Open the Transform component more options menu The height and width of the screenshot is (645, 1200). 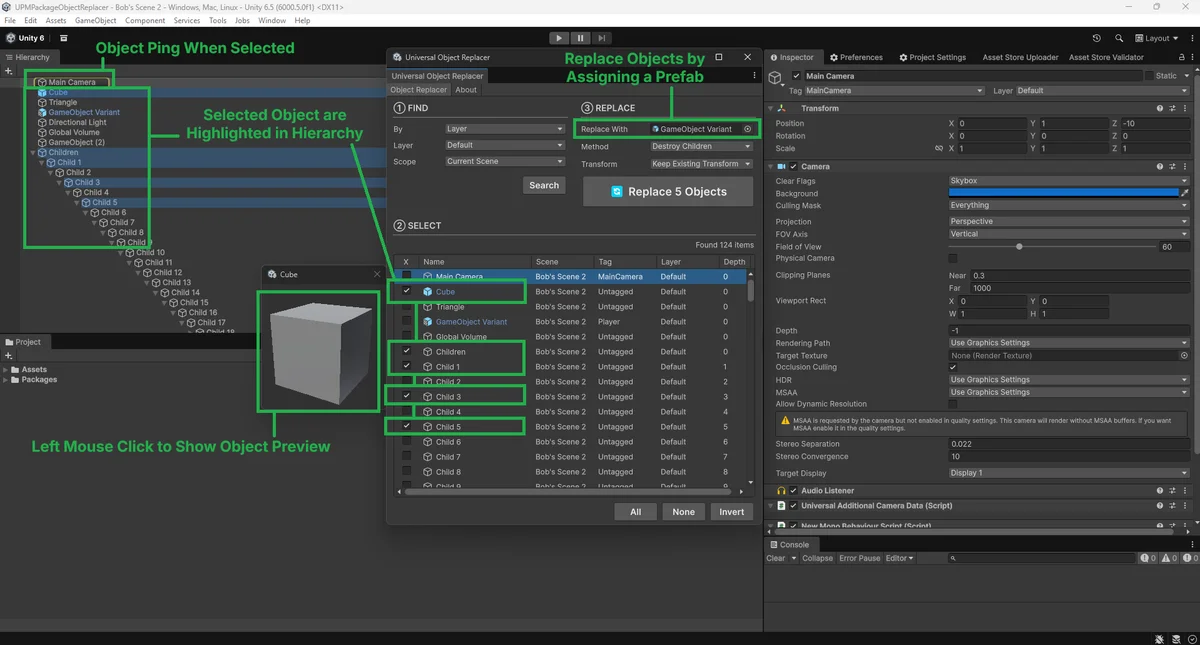[x=1186, y=108]
